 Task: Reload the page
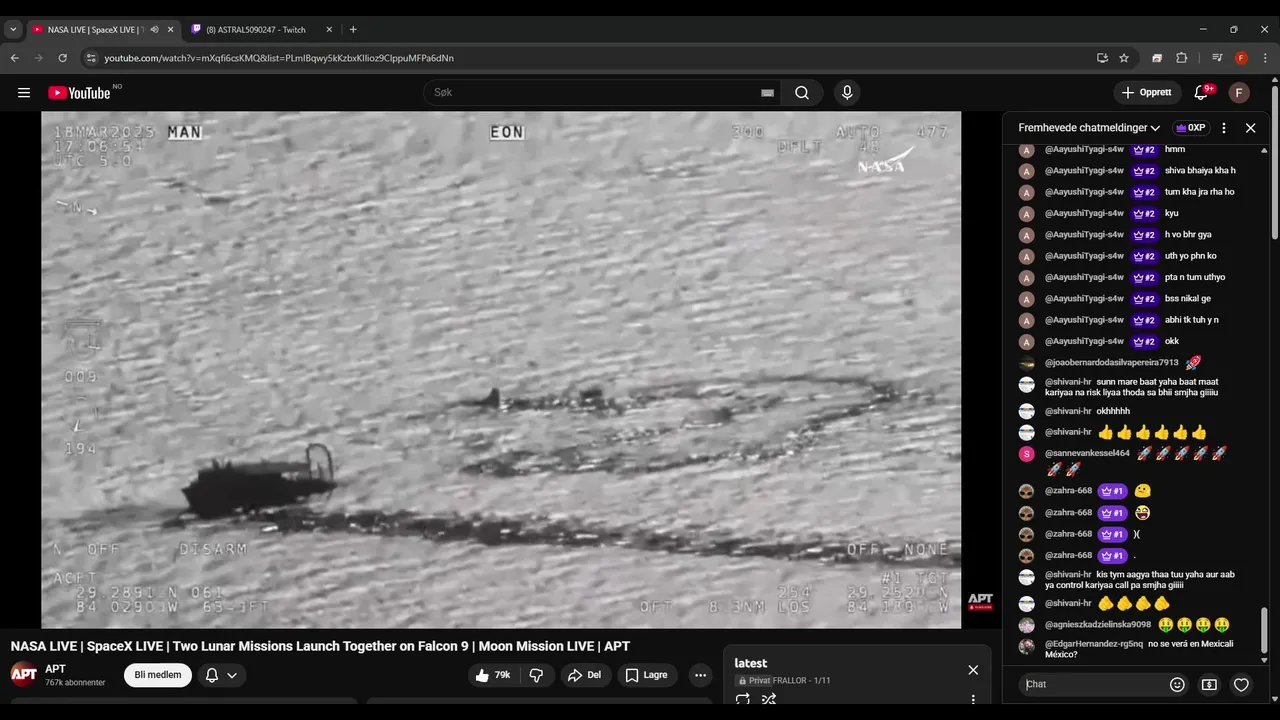pyautogui.click(x=62, y=58)
